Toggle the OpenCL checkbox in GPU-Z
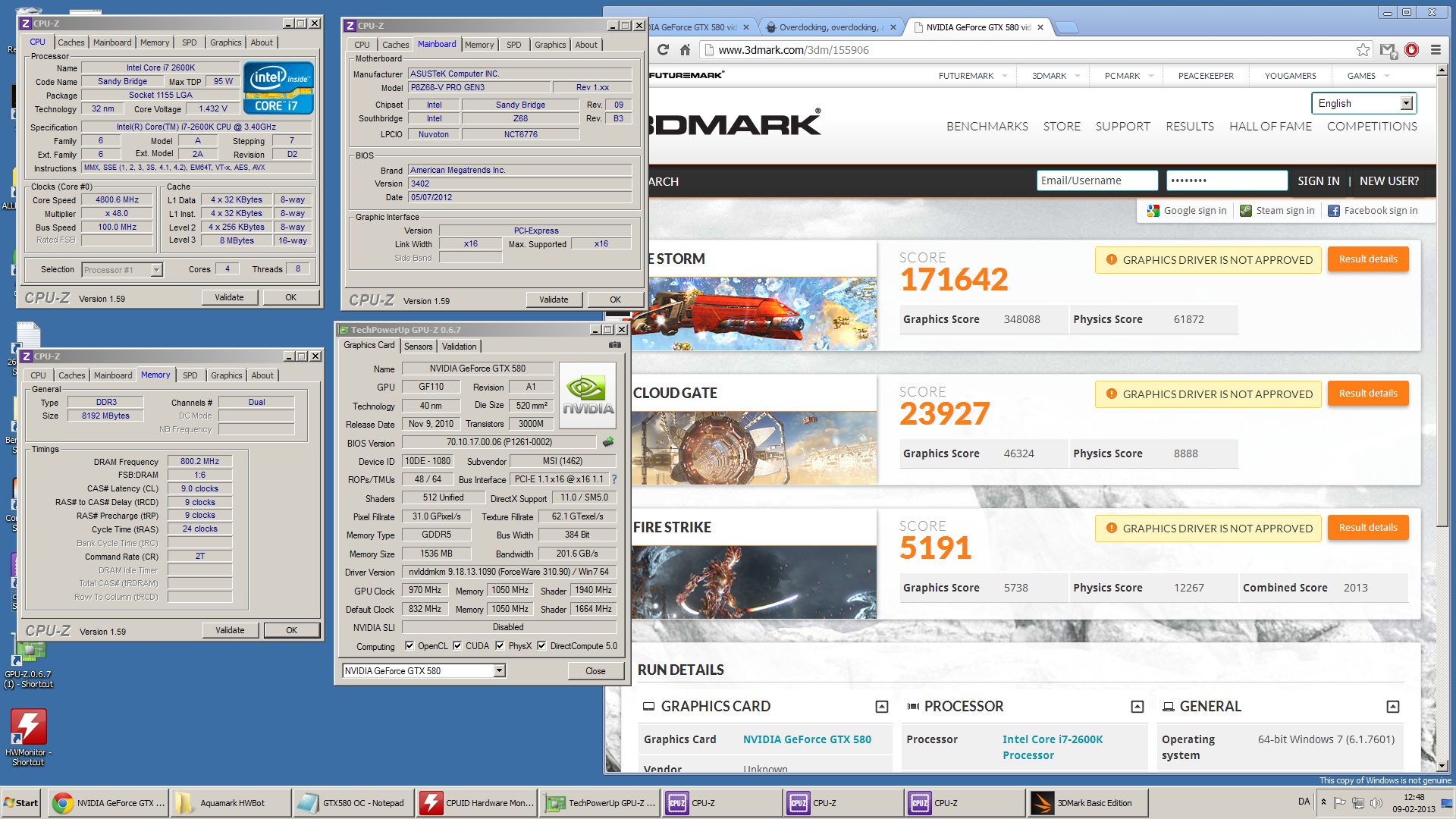 409,646
